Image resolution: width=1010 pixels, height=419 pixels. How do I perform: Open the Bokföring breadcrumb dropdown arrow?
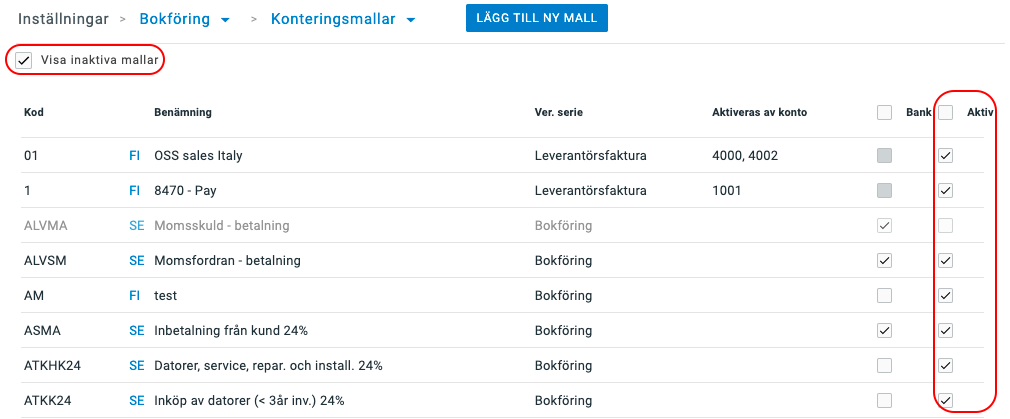pyautogui.click(x=225, y=20)
